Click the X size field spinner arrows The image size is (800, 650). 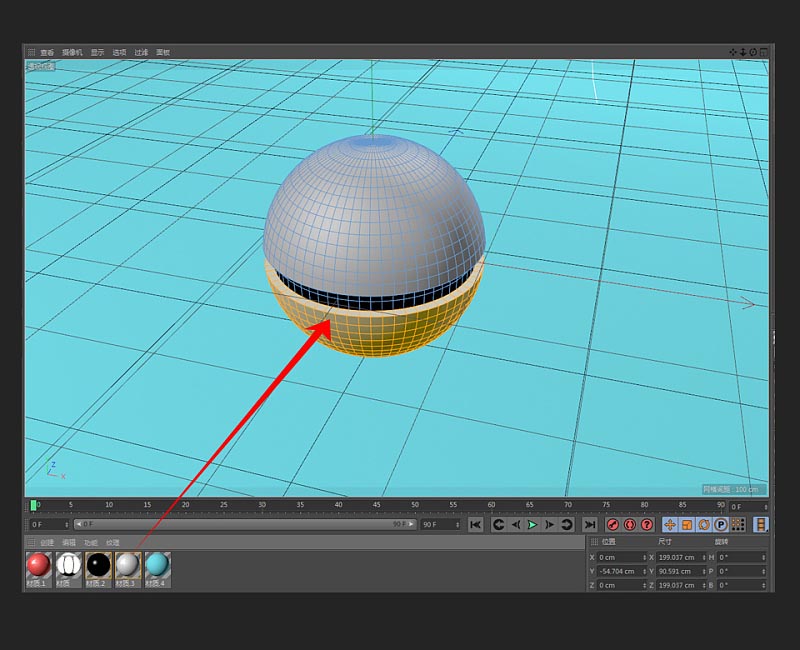point(706,557)
